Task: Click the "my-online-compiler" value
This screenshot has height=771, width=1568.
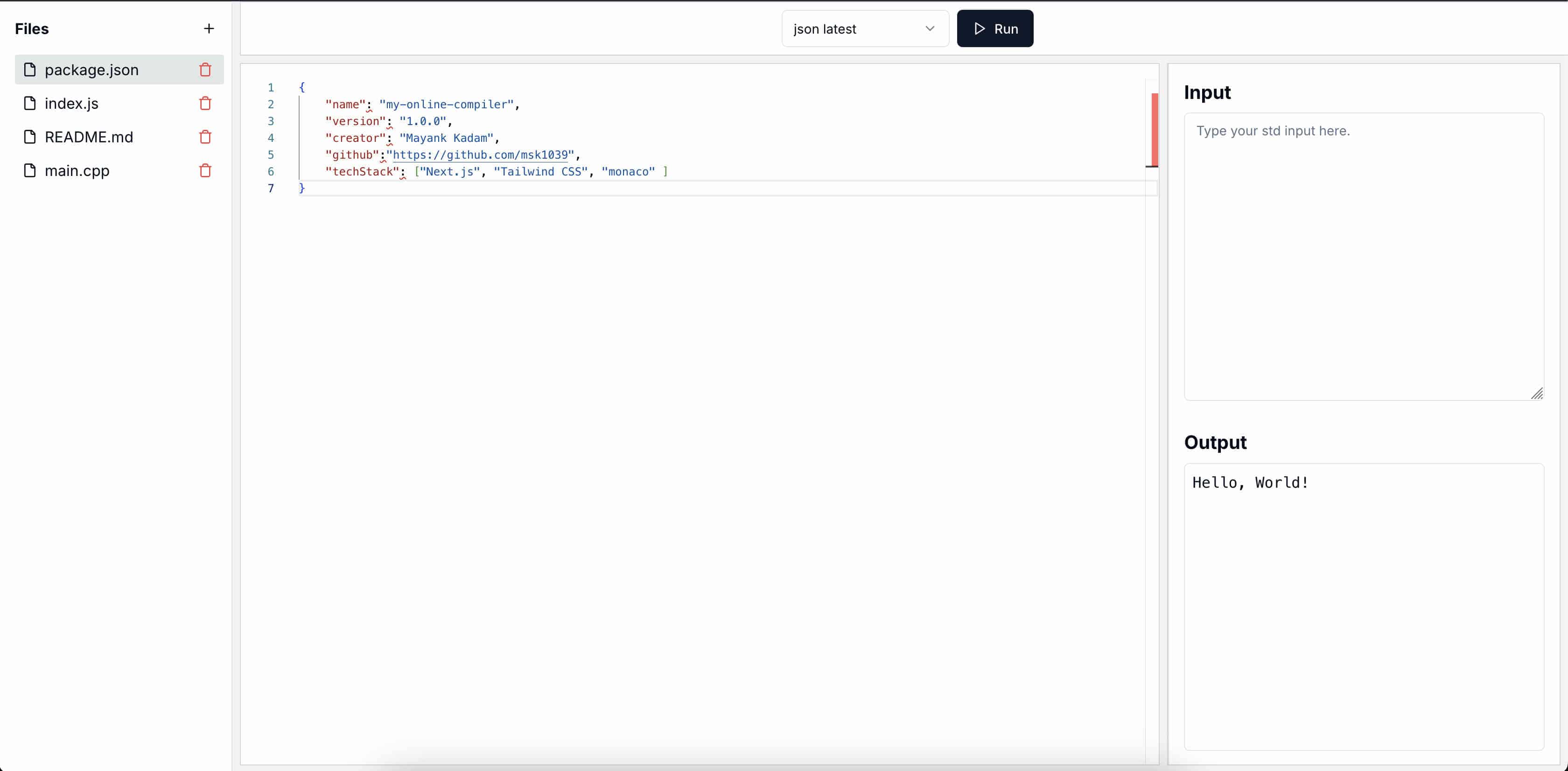Action: click(446, 104)
